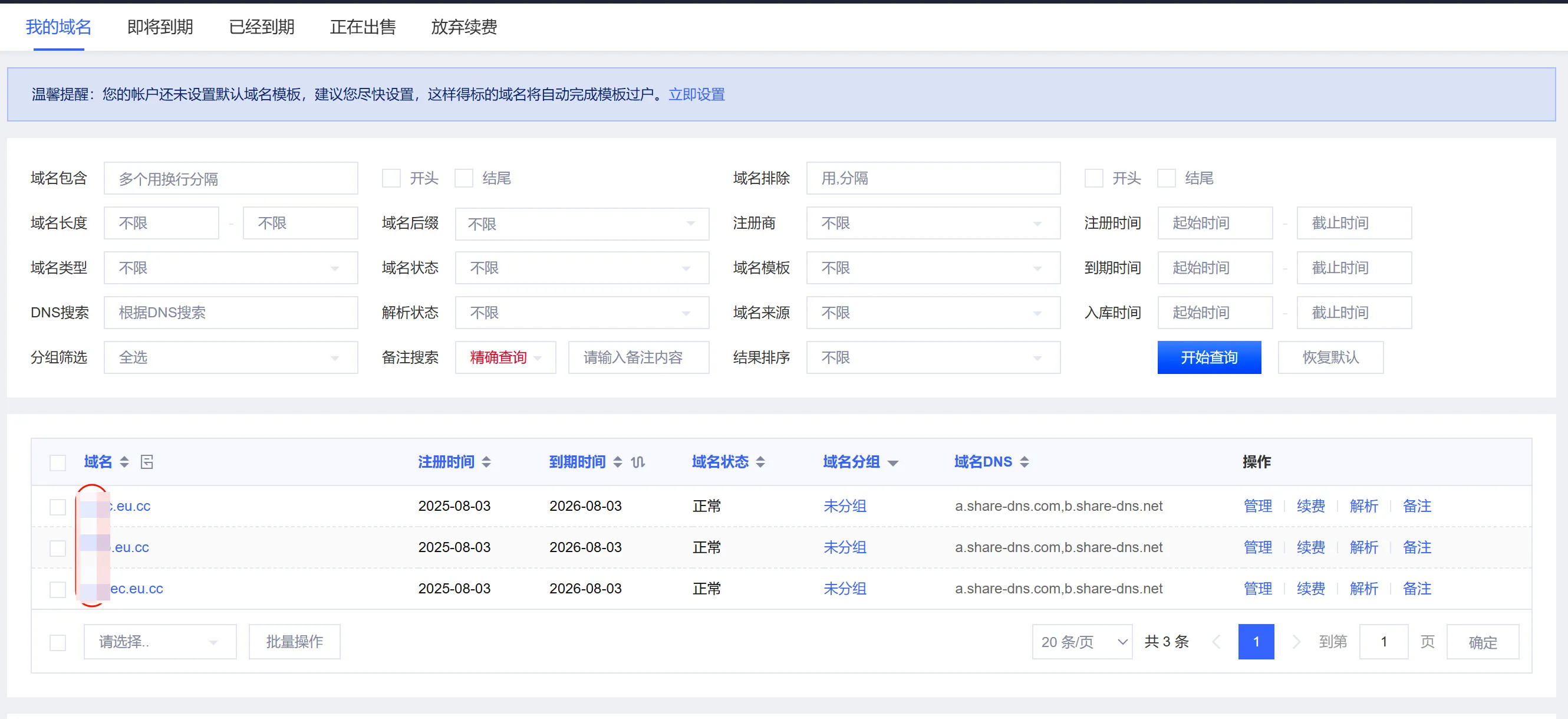Check the 开头 box for 域名包含

click(391, 178)
